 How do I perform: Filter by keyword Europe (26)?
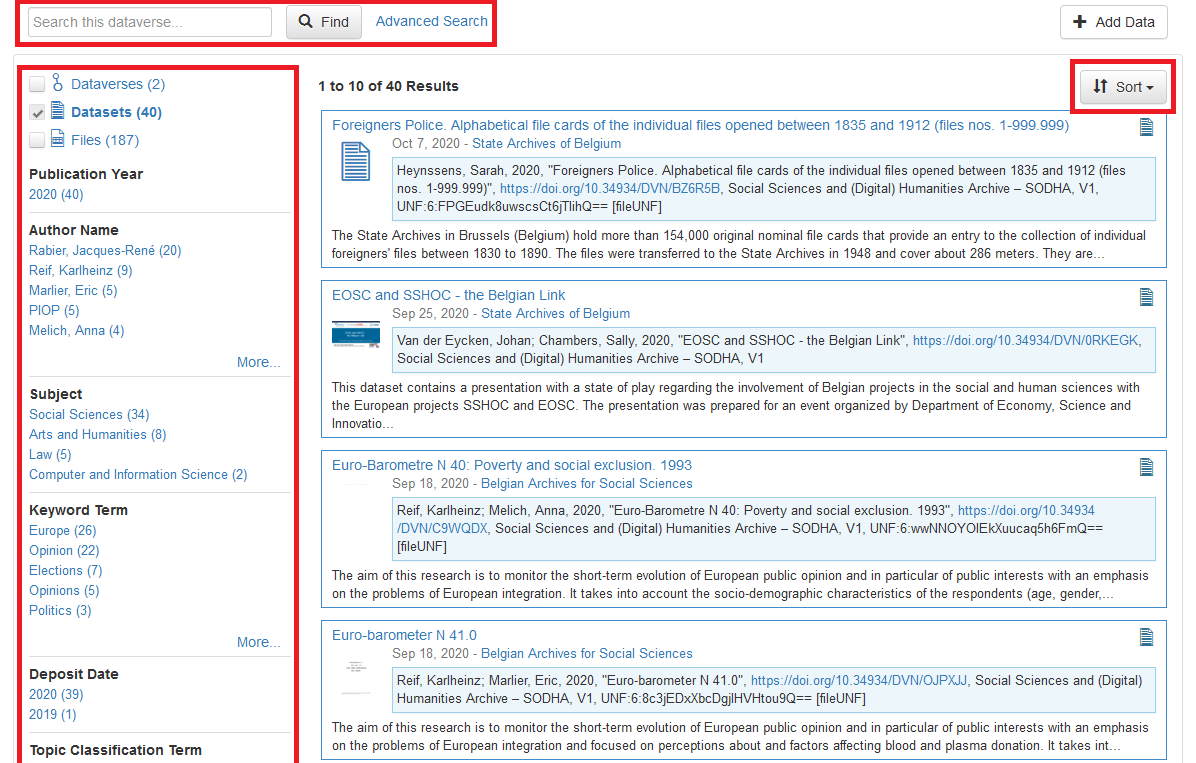[x=63, y=530]
